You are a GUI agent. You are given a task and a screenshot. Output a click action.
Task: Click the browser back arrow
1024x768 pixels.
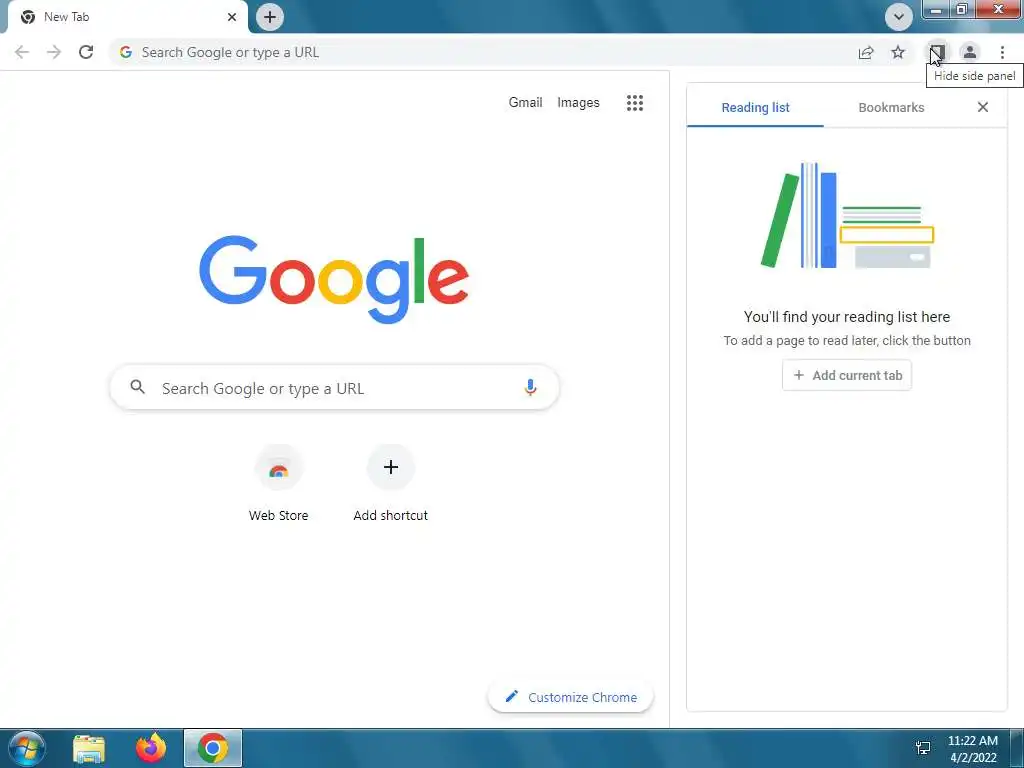click(22, 52)
